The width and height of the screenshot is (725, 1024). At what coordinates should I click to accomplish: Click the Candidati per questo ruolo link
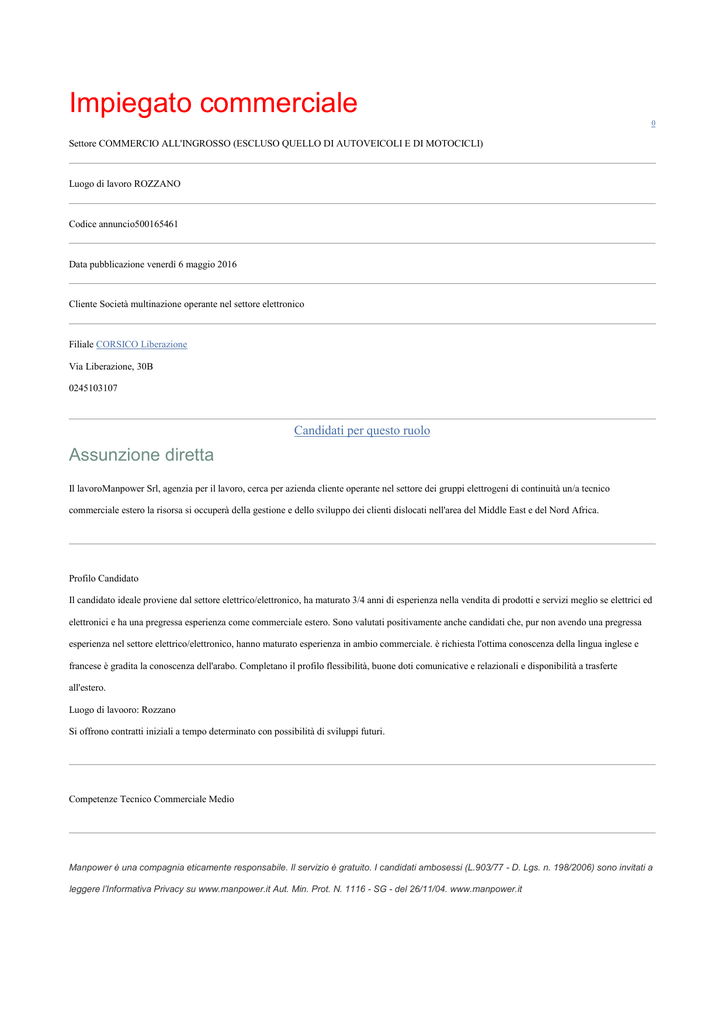coord(362,430)
